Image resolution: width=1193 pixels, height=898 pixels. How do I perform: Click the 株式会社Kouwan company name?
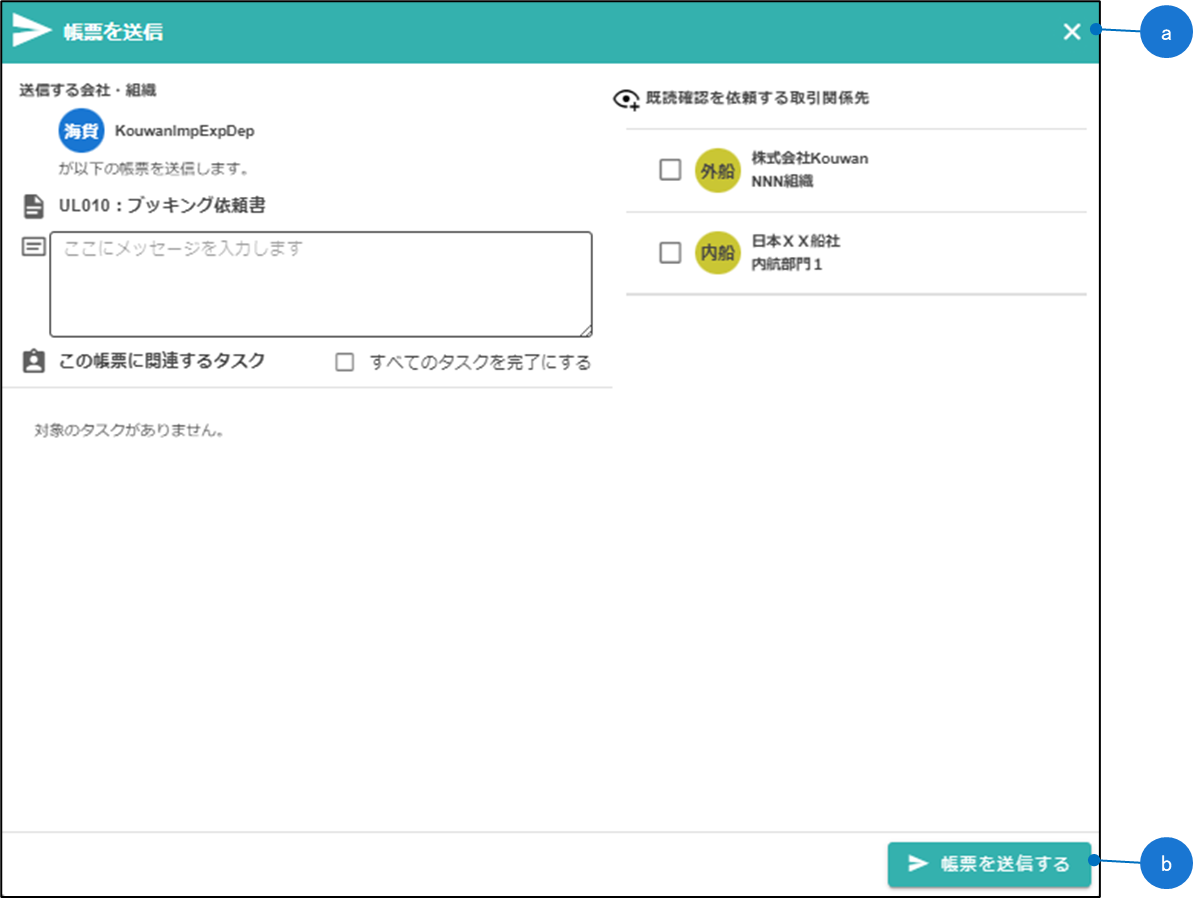coord(809,159)
